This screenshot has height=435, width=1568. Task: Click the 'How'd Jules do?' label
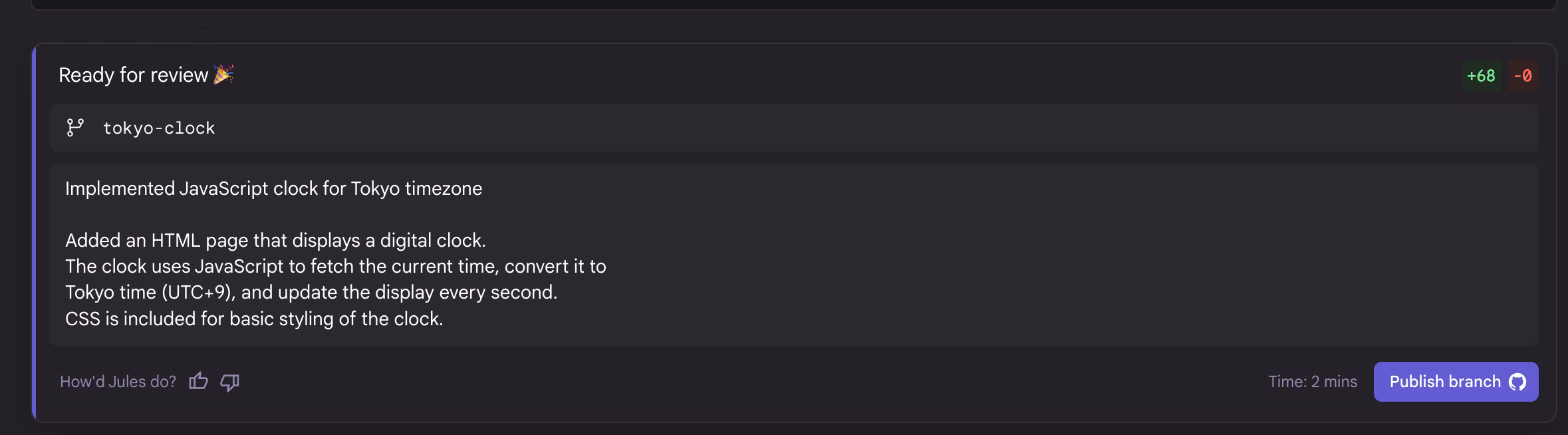[x=118, y=382]
